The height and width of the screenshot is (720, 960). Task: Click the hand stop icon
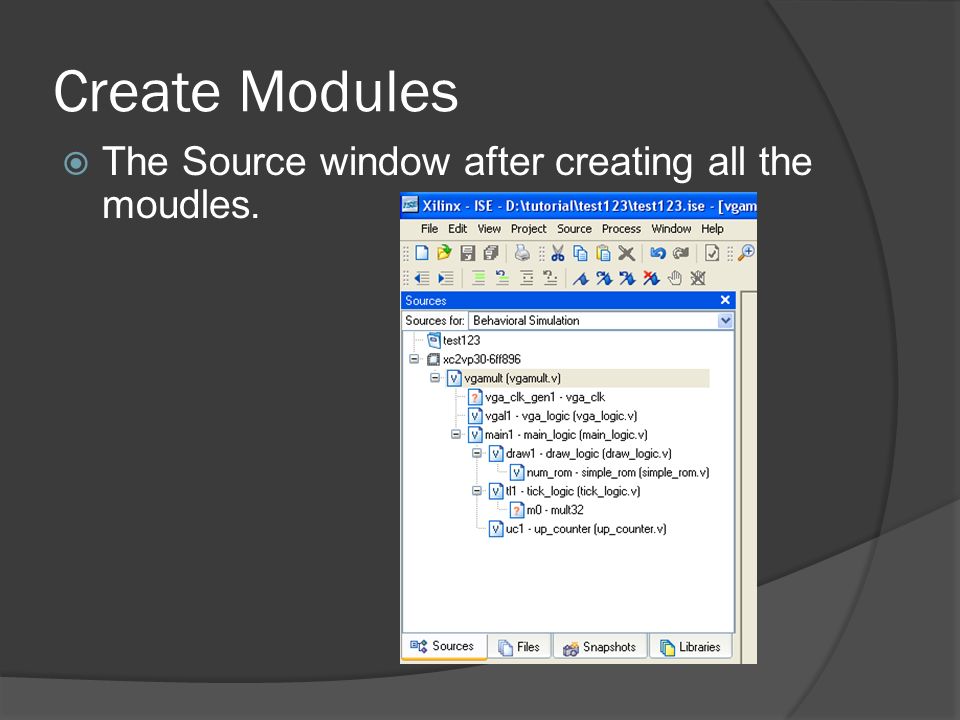[675, 279]
